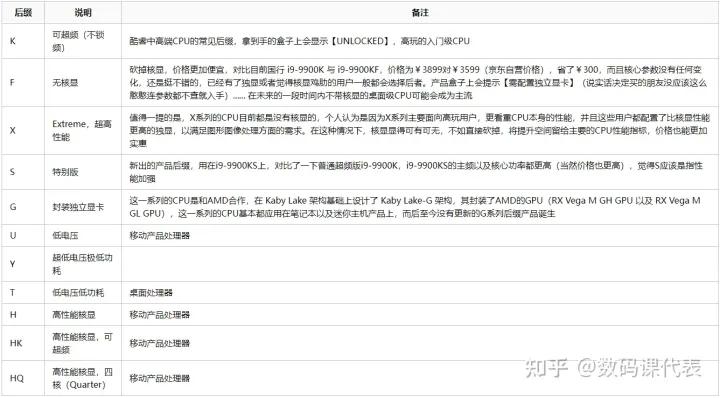
Task: Click the X row remark about X系列 CPU
Action: tap(419, 130)
